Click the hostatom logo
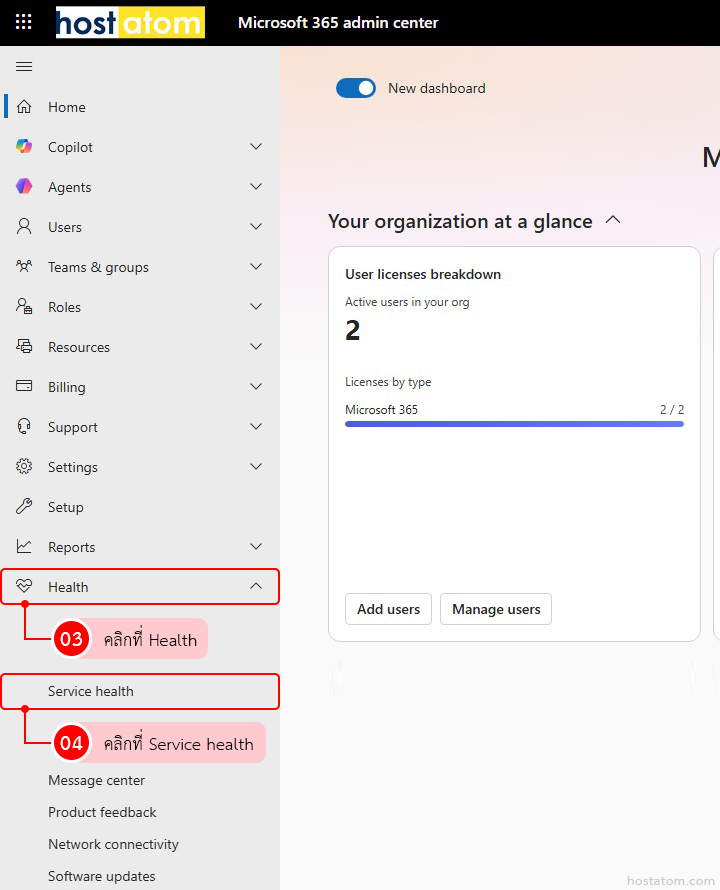This screenshot has height=890, width=720. [x=130, y=22]
